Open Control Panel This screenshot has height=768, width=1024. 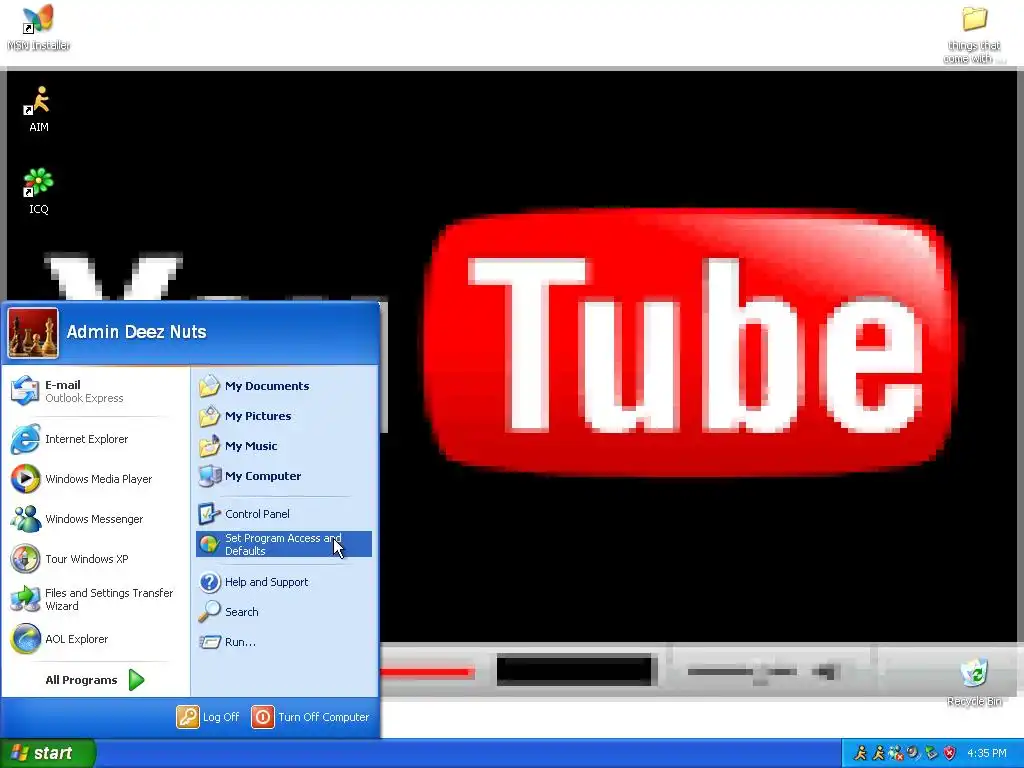283,514
